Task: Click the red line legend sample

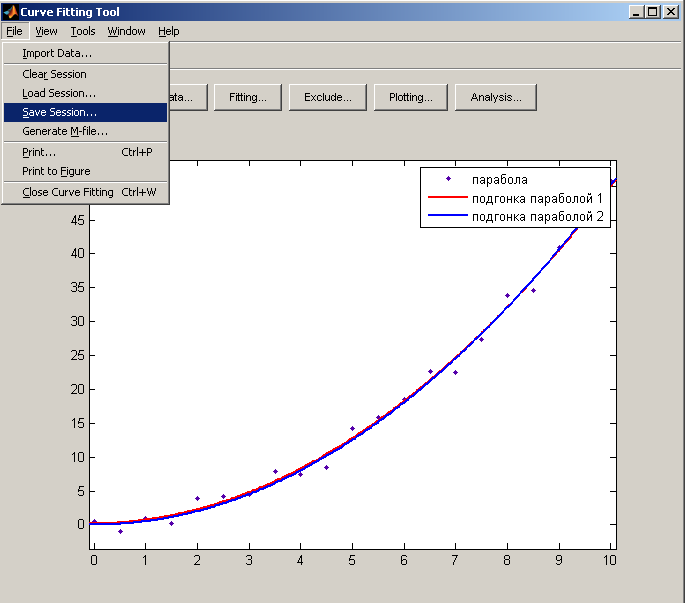Action: [448, 197]
